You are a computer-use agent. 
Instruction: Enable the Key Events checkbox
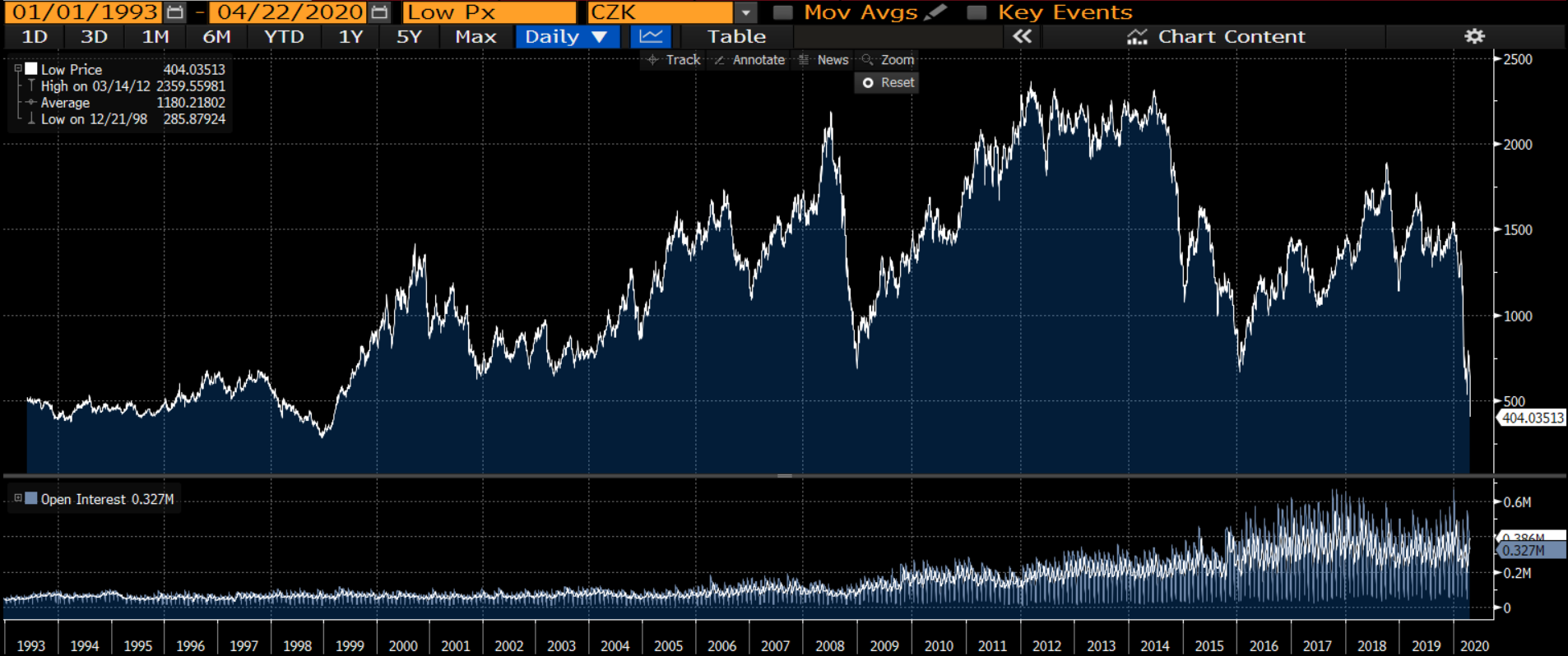[977, 12]
